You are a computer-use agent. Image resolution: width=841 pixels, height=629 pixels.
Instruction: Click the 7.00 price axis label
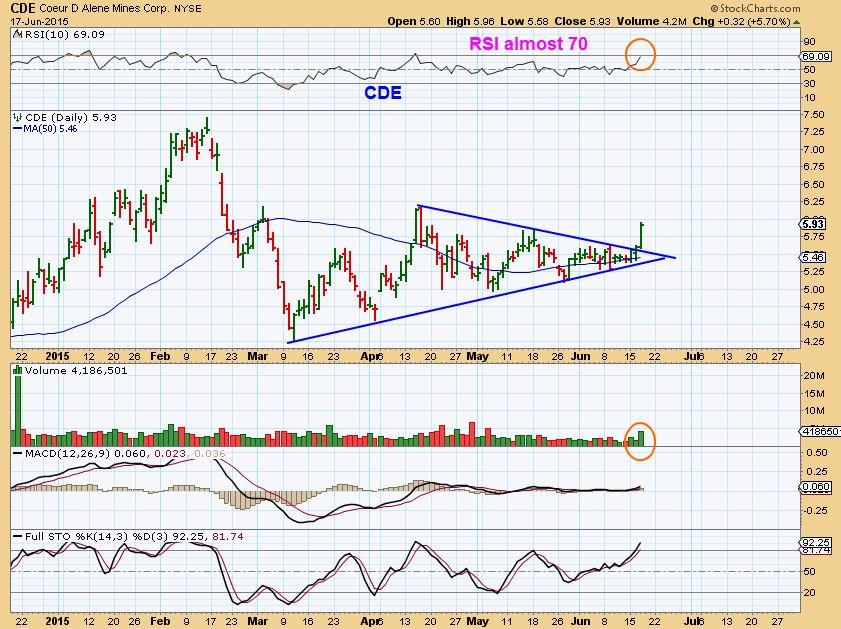[x=814, y=150]
